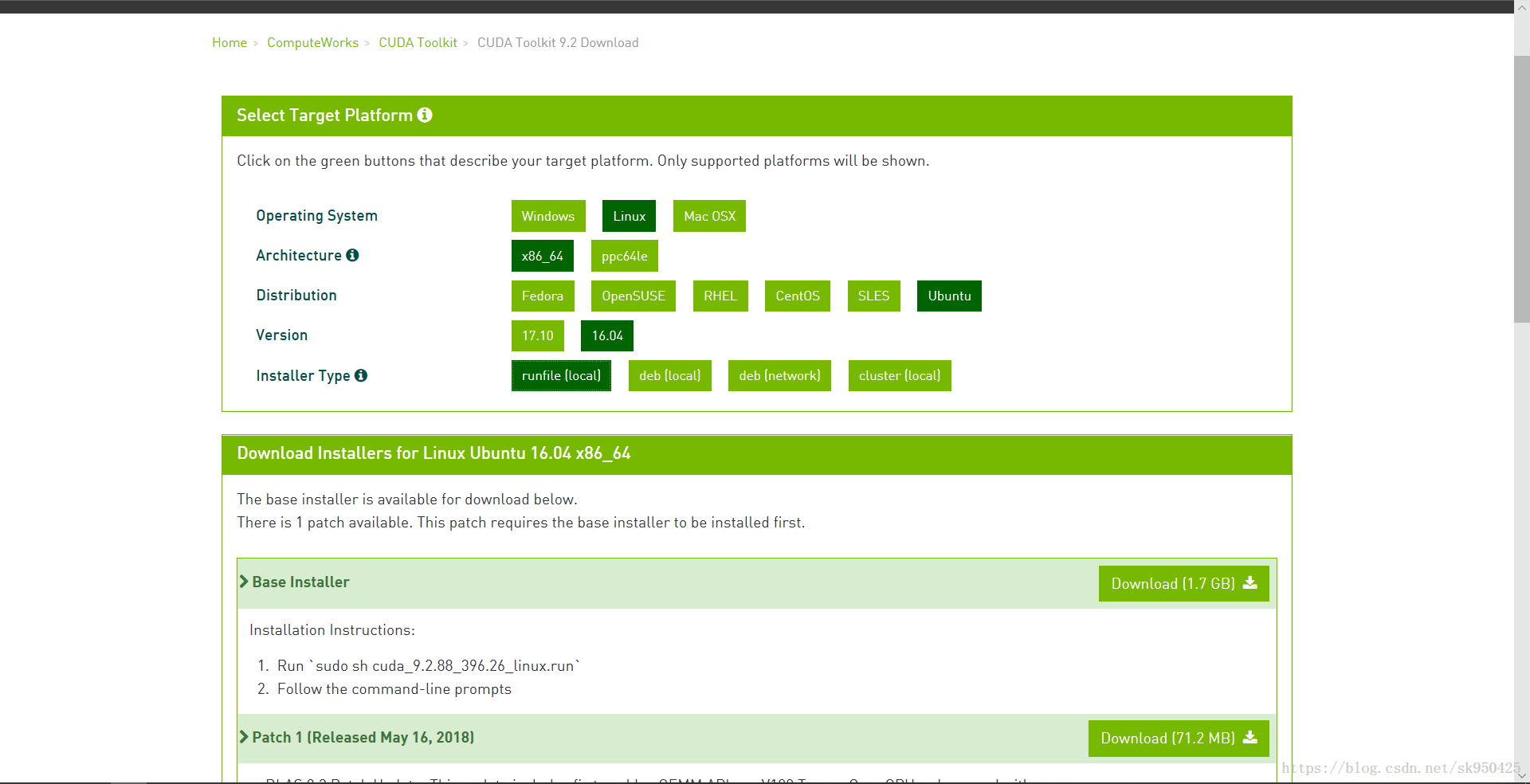Select version 17.10

(x=538, y=335)
